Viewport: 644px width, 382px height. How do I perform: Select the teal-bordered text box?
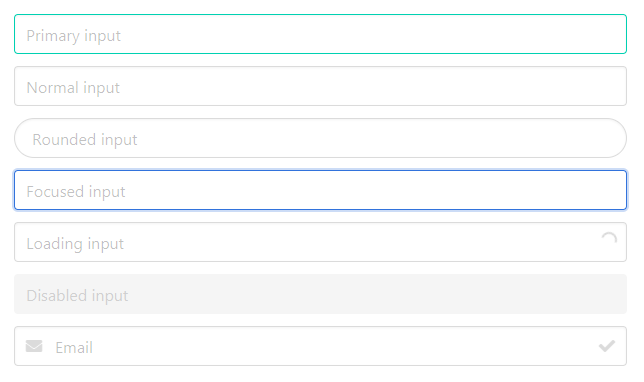point(320,34)
